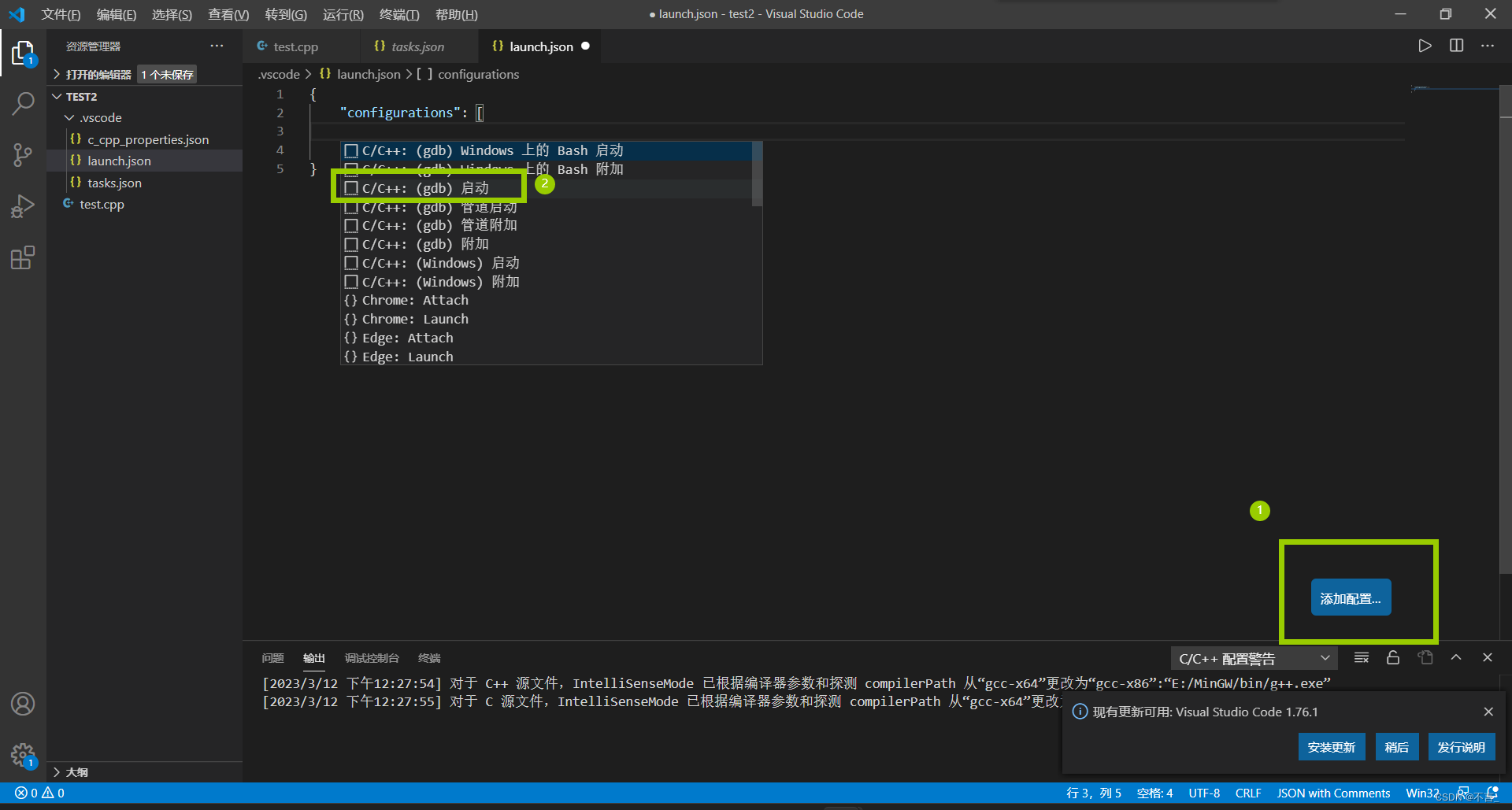Choose Chrome: Launch snippet
The width and height of the screenshot is (1512, 810).
547,319
